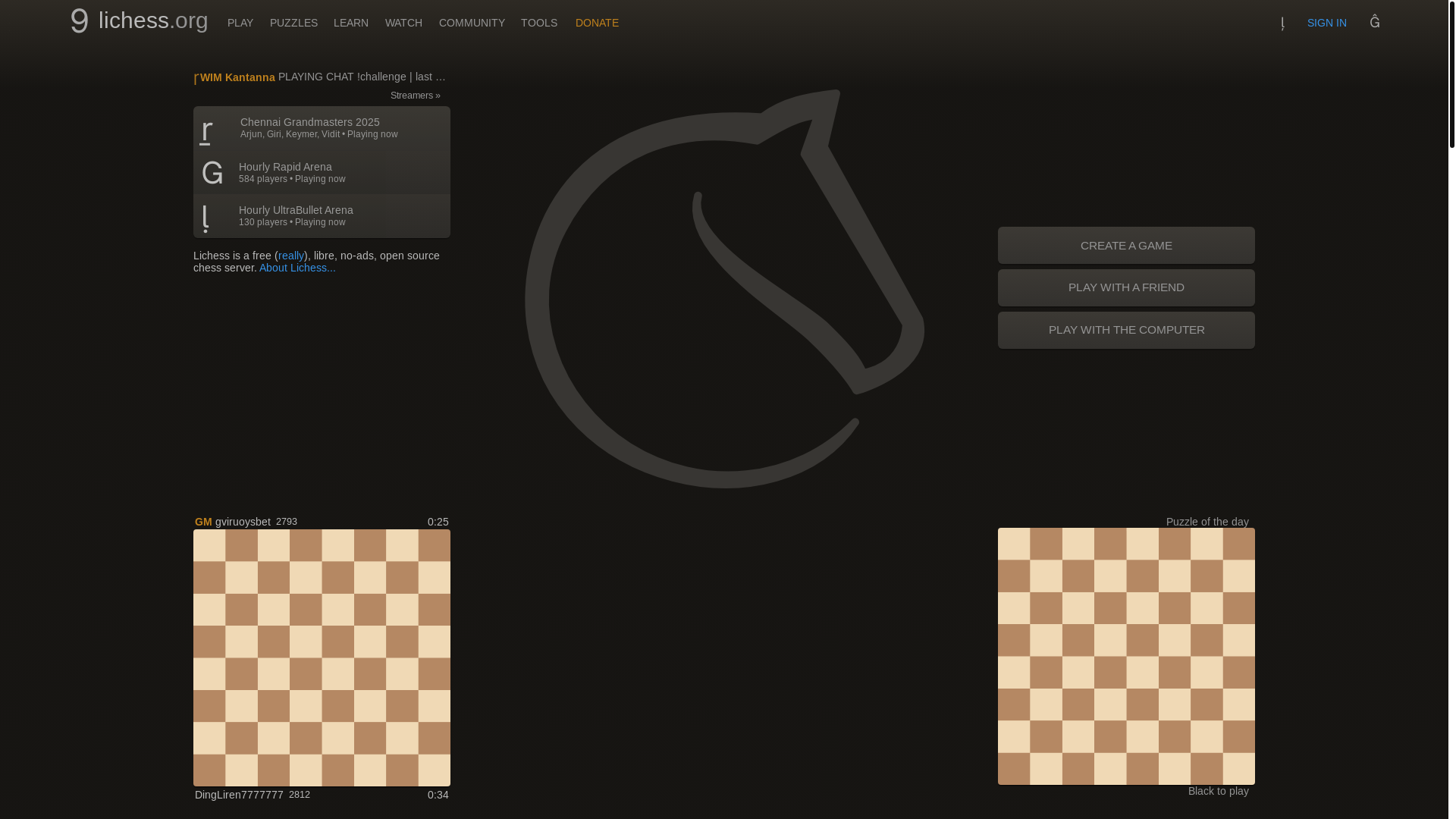Image resolution: width=1456 pixels, height=819 pixels.
Task: Open DingLiren7777777's player name
Action: point(239,795)
